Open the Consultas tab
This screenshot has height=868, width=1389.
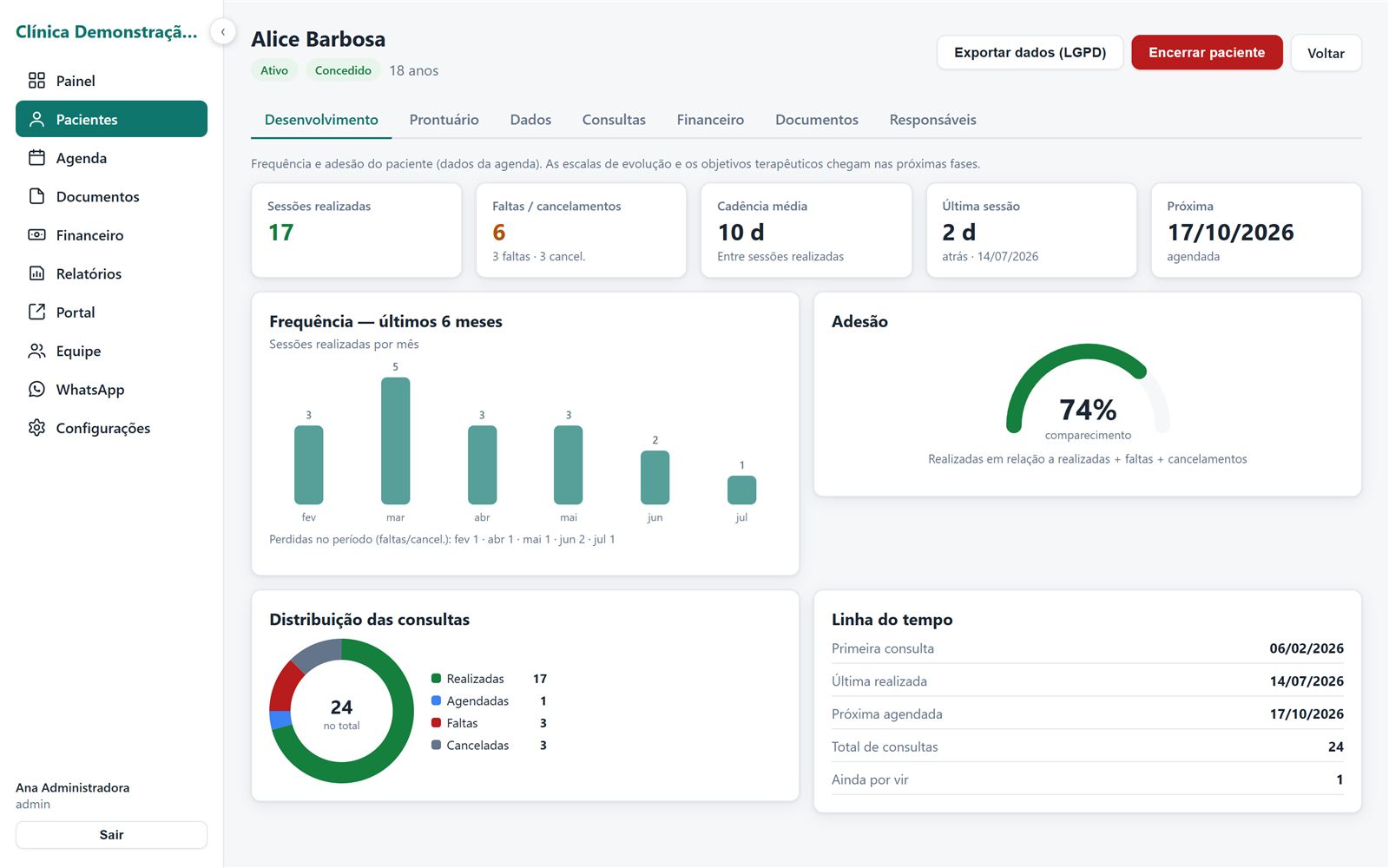(x=614, y=120)
